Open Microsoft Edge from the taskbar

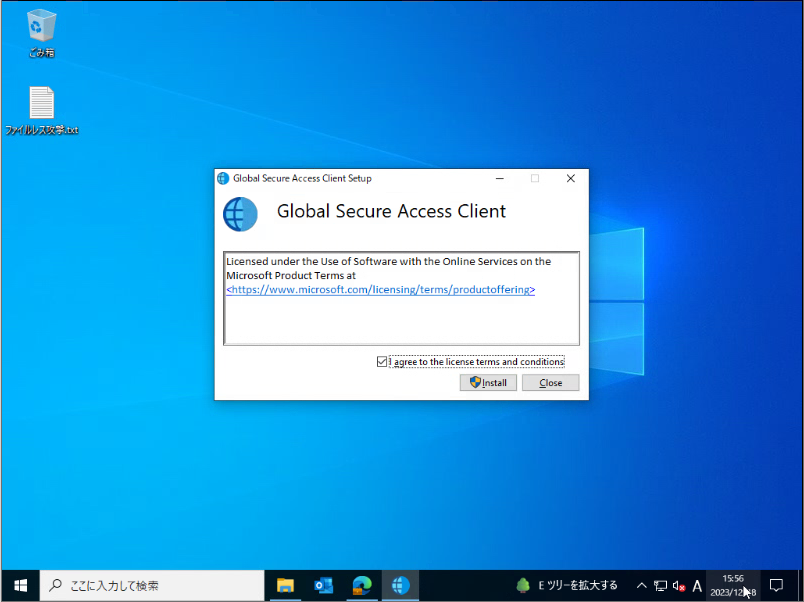pyautogui.click(x=362, y=586)
